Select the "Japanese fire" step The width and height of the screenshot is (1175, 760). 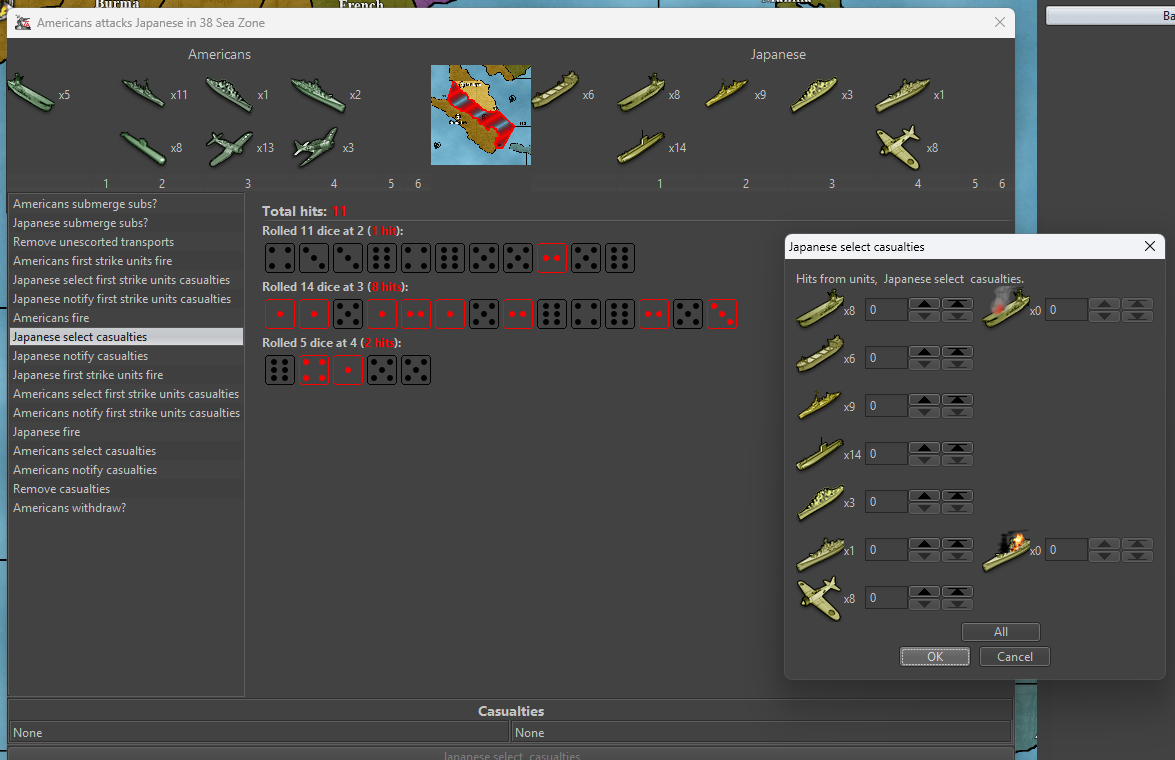coord(126,432)
